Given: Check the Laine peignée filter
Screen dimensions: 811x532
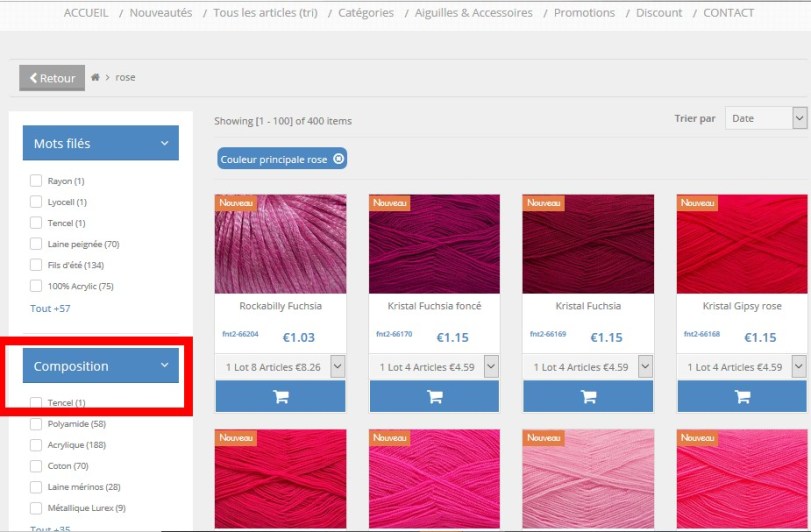Looking at the screenshot, I should 36,244.
